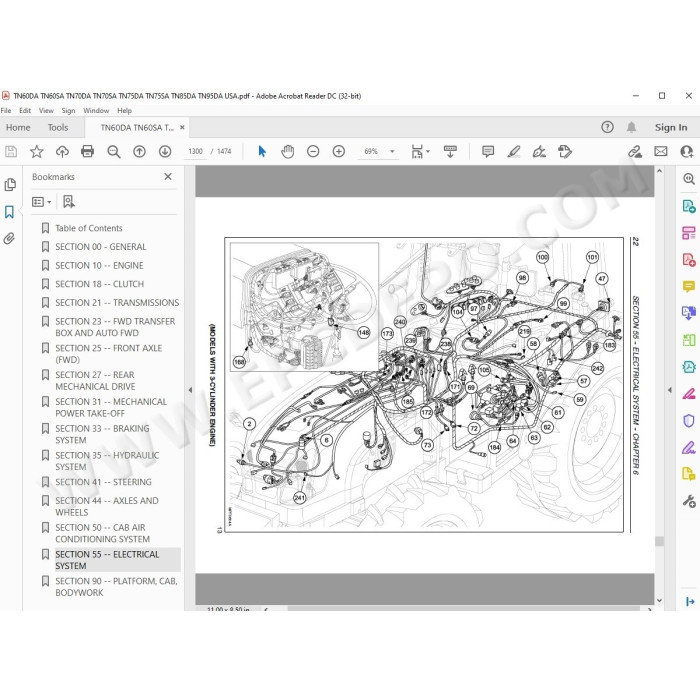Open the Attachments paperclip panel
Image resolution: width=700 pixels, height=700 pixels.
[9, 238]
